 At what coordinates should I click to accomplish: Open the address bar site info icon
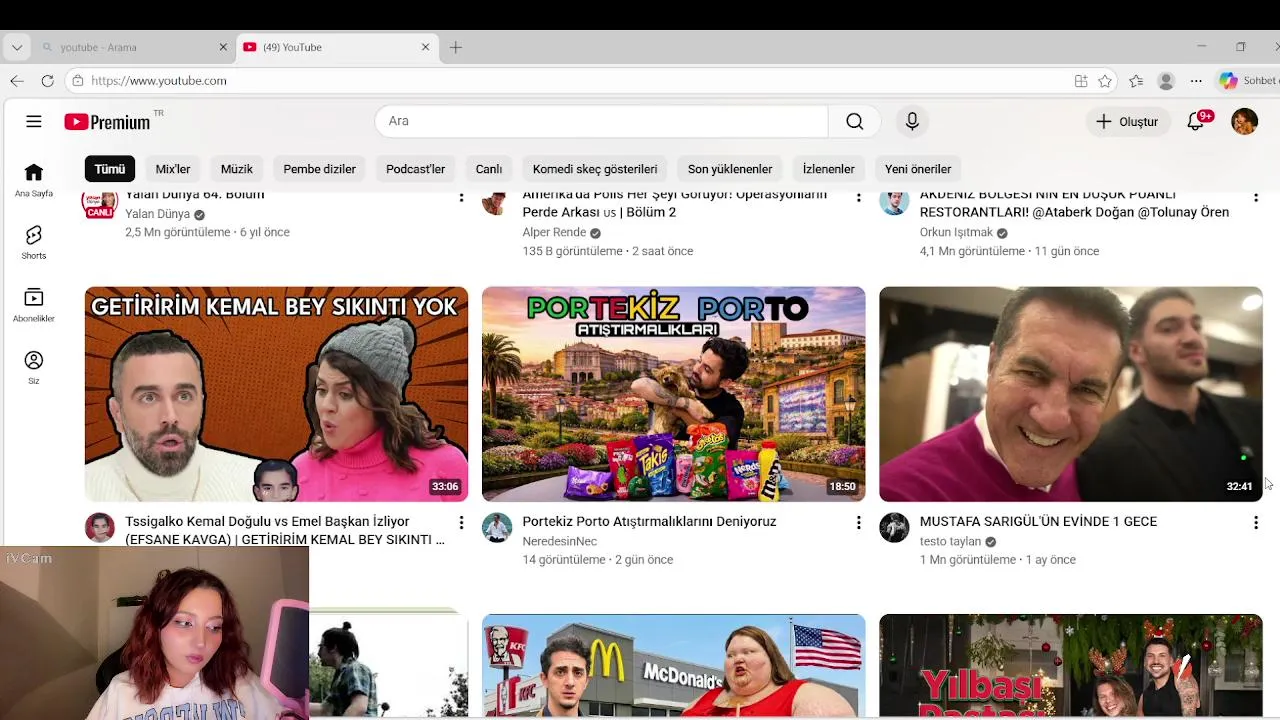78,81
